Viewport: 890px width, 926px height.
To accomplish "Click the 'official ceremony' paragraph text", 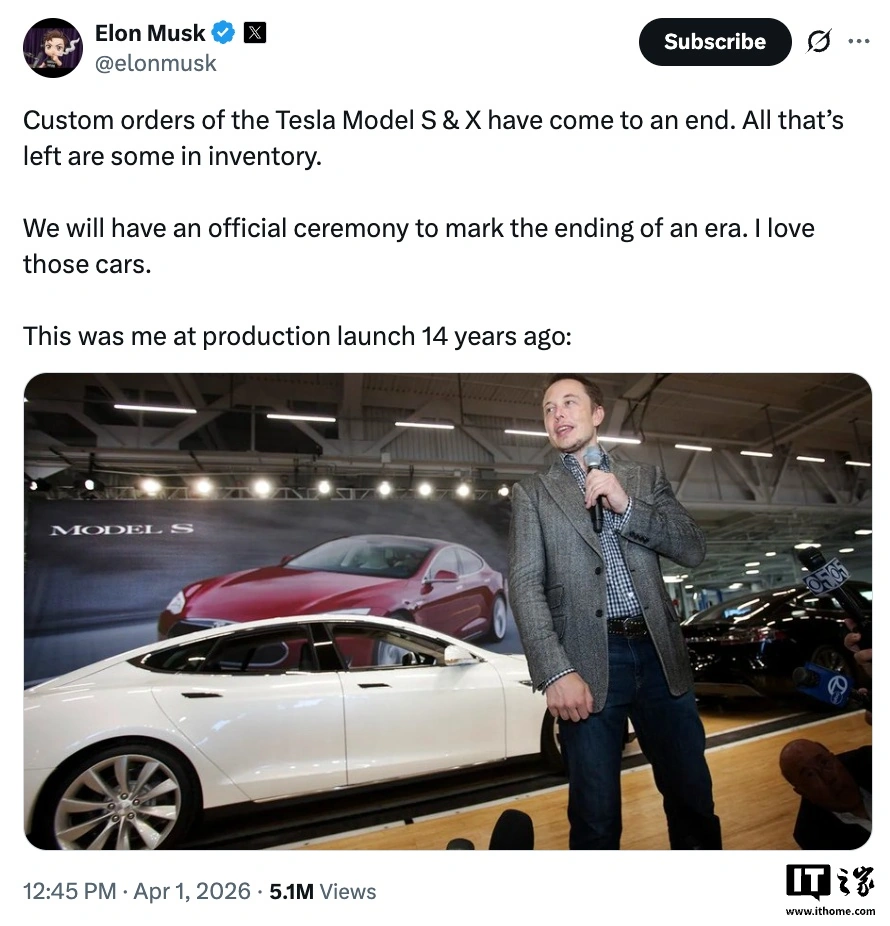I will pyautogui.click(x=418, y=246).
